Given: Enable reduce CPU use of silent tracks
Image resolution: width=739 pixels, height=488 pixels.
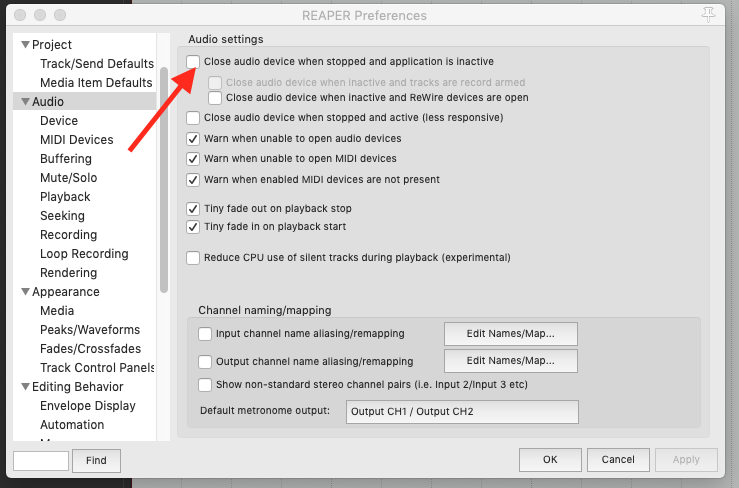Looking at the screenshot, I should click(x=193, y=258).
